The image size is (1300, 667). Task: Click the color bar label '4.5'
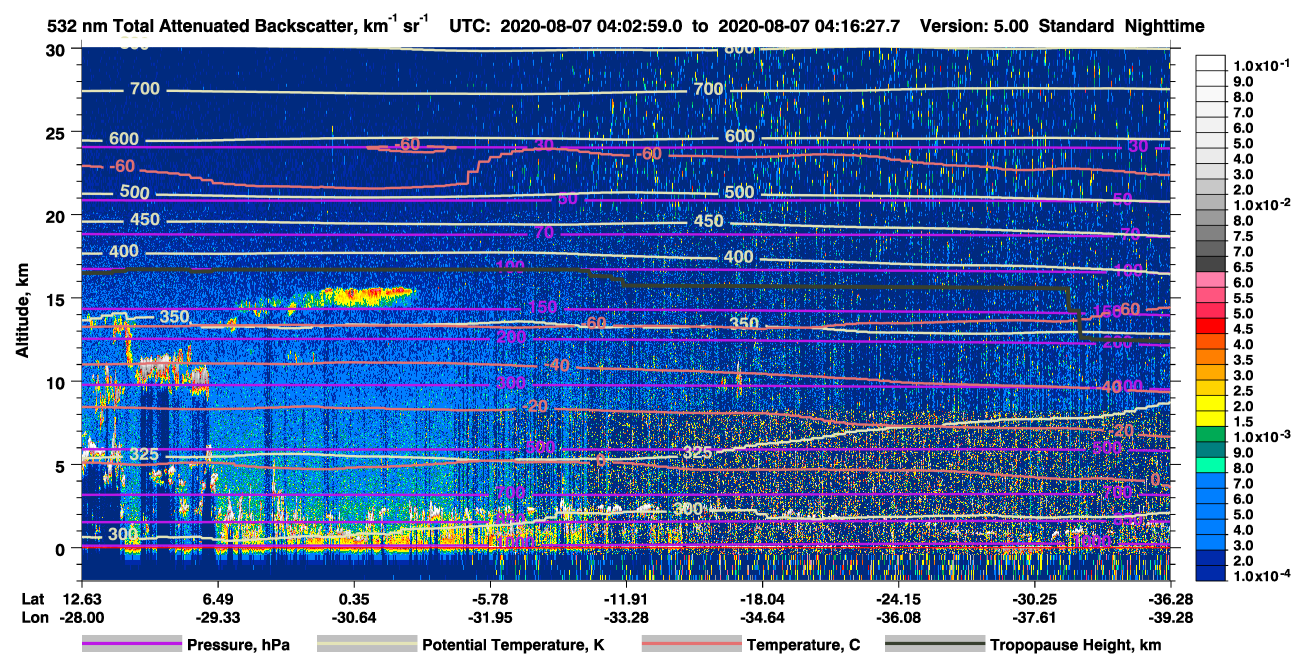coord(1245,329)
